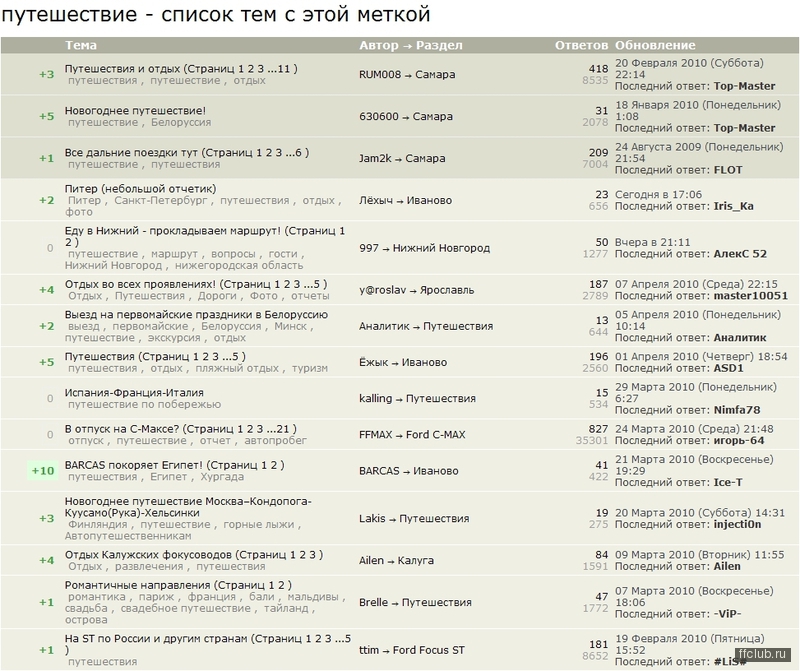Go to page 21 of 'В отпуск на С-Максе?'
This screenshot has height=671, width=800.
click(x=283, y=429)
